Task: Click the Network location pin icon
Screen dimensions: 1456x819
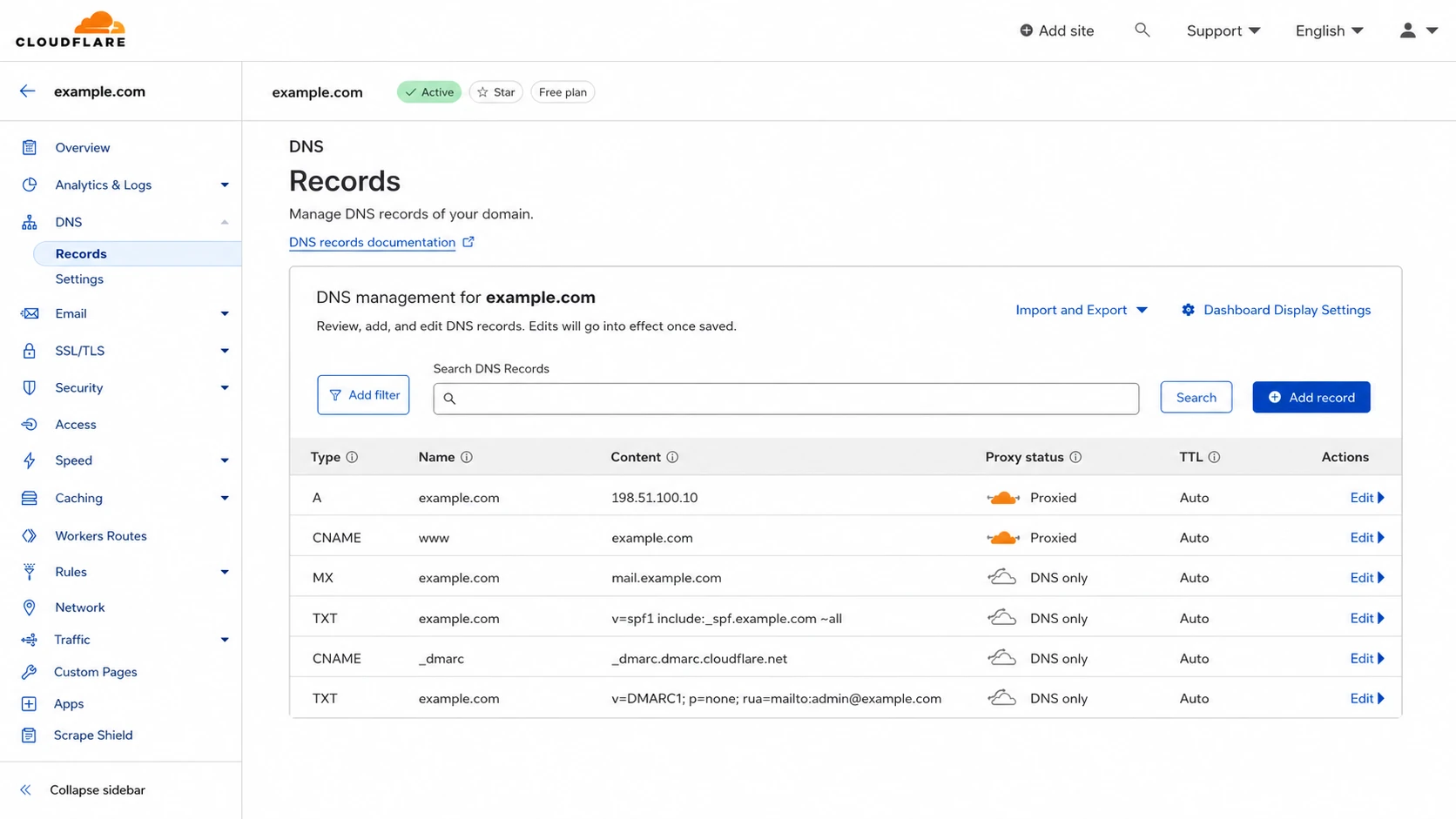Action: coord(30,608)
